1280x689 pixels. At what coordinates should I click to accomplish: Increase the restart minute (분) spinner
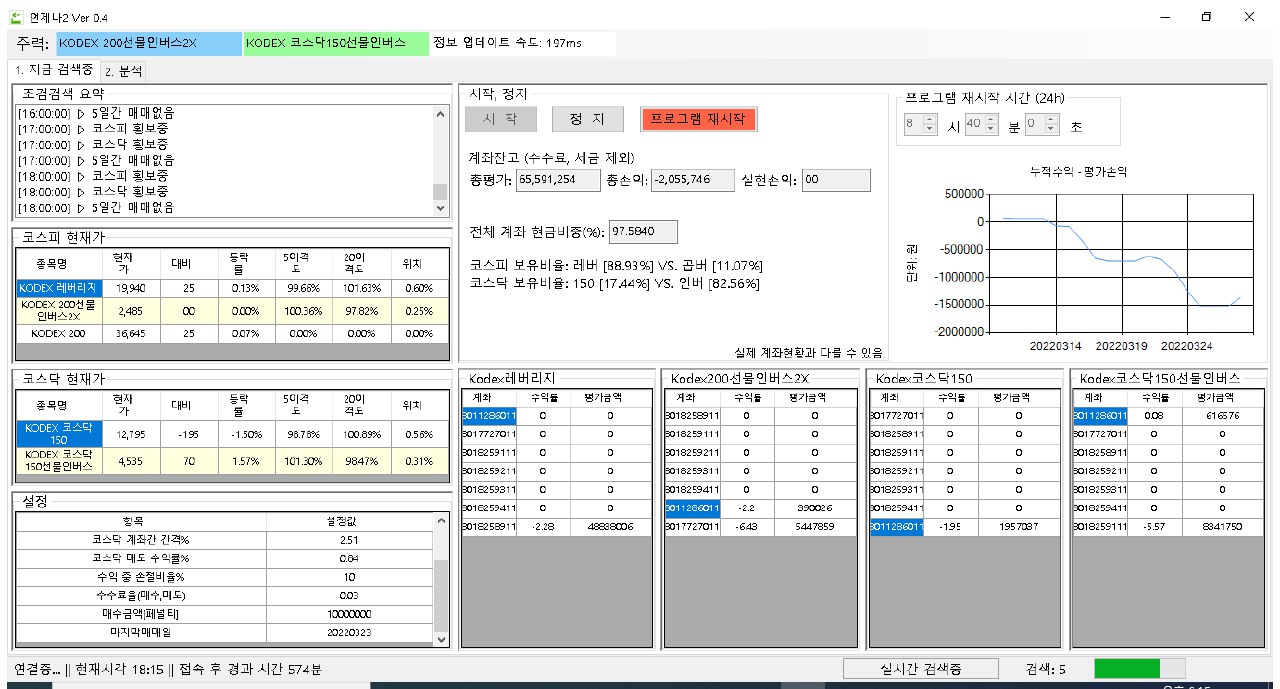[x=991, y=119]
